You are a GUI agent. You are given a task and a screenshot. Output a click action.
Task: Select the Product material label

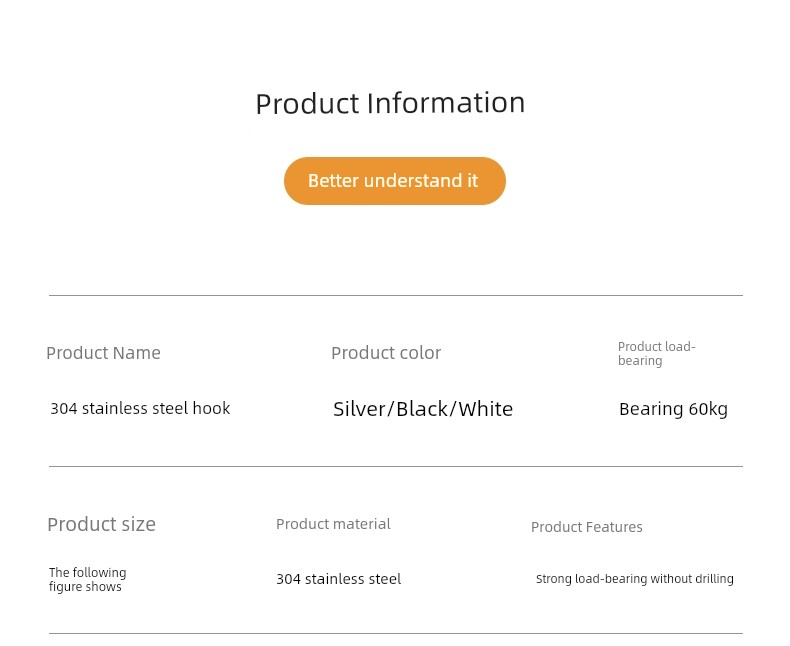(x=333, y=524)
